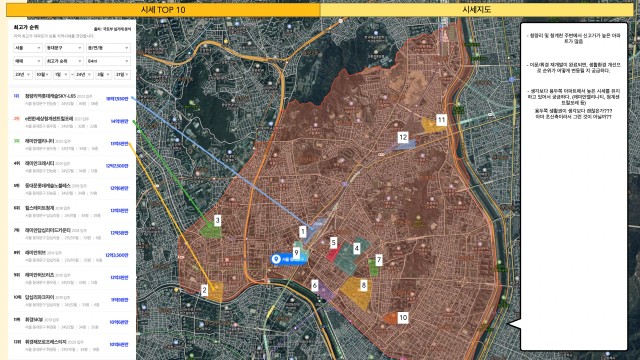Click the yellow highlighted zone beside marker 8
Image resolution: width=640 pixels, height=360 pixels.
[x=353, y=292]
